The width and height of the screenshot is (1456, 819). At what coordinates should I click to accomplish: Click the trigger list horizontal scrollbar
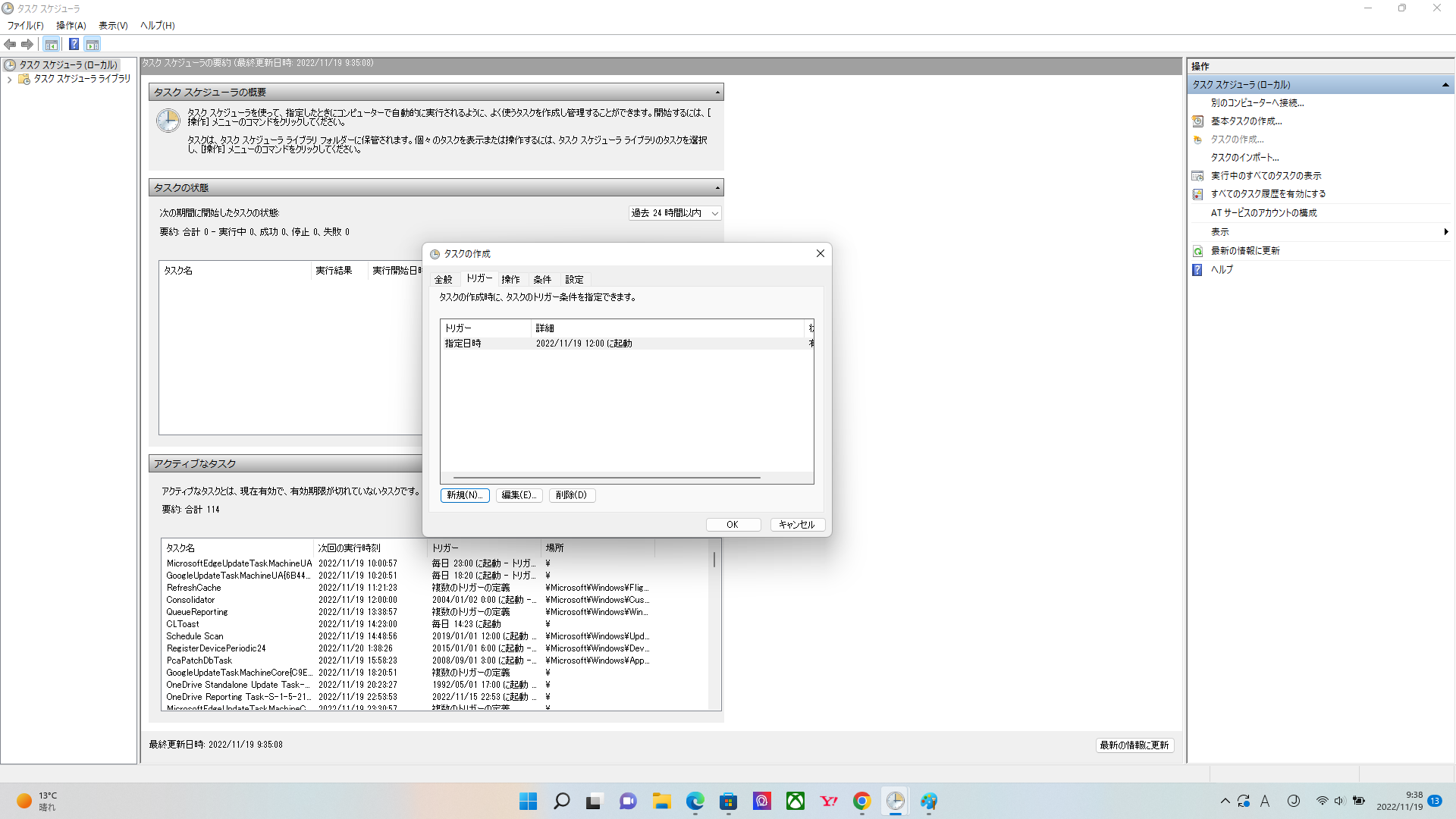pos(607,478)
